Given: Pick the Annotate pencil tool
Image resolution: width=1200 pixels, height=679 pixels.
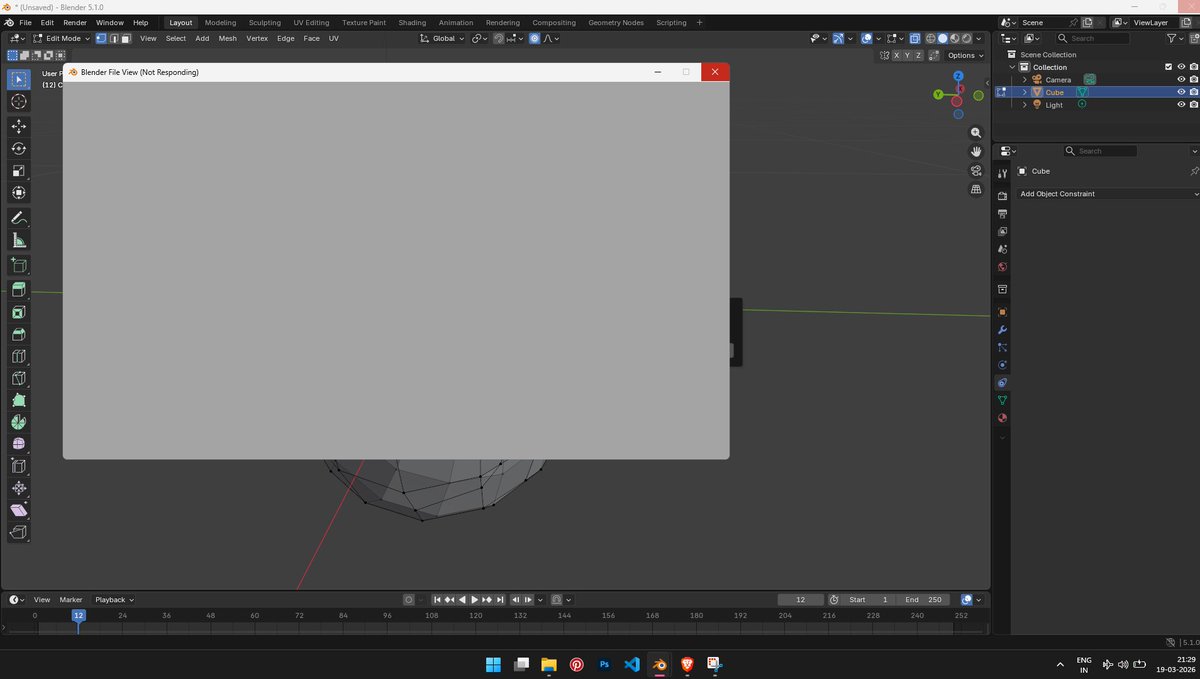Looking at the screenshot, I should [x=19, y=217].
